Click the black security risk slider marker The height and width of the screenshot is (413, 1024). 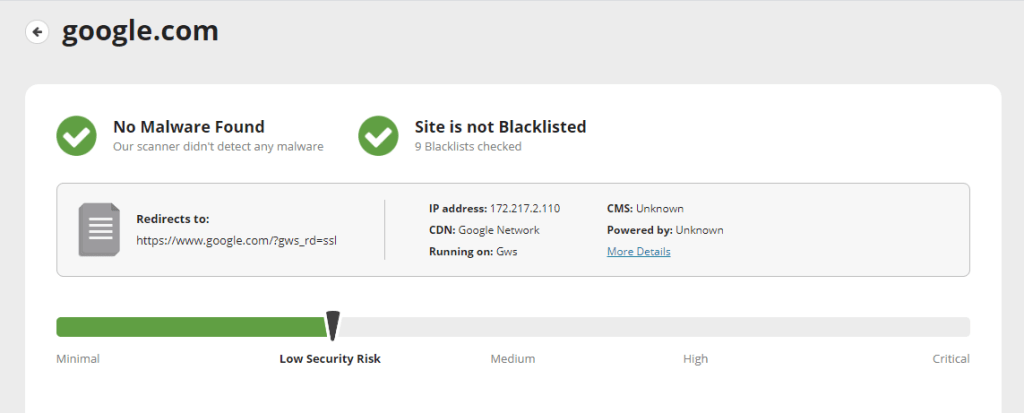point(333,325)
